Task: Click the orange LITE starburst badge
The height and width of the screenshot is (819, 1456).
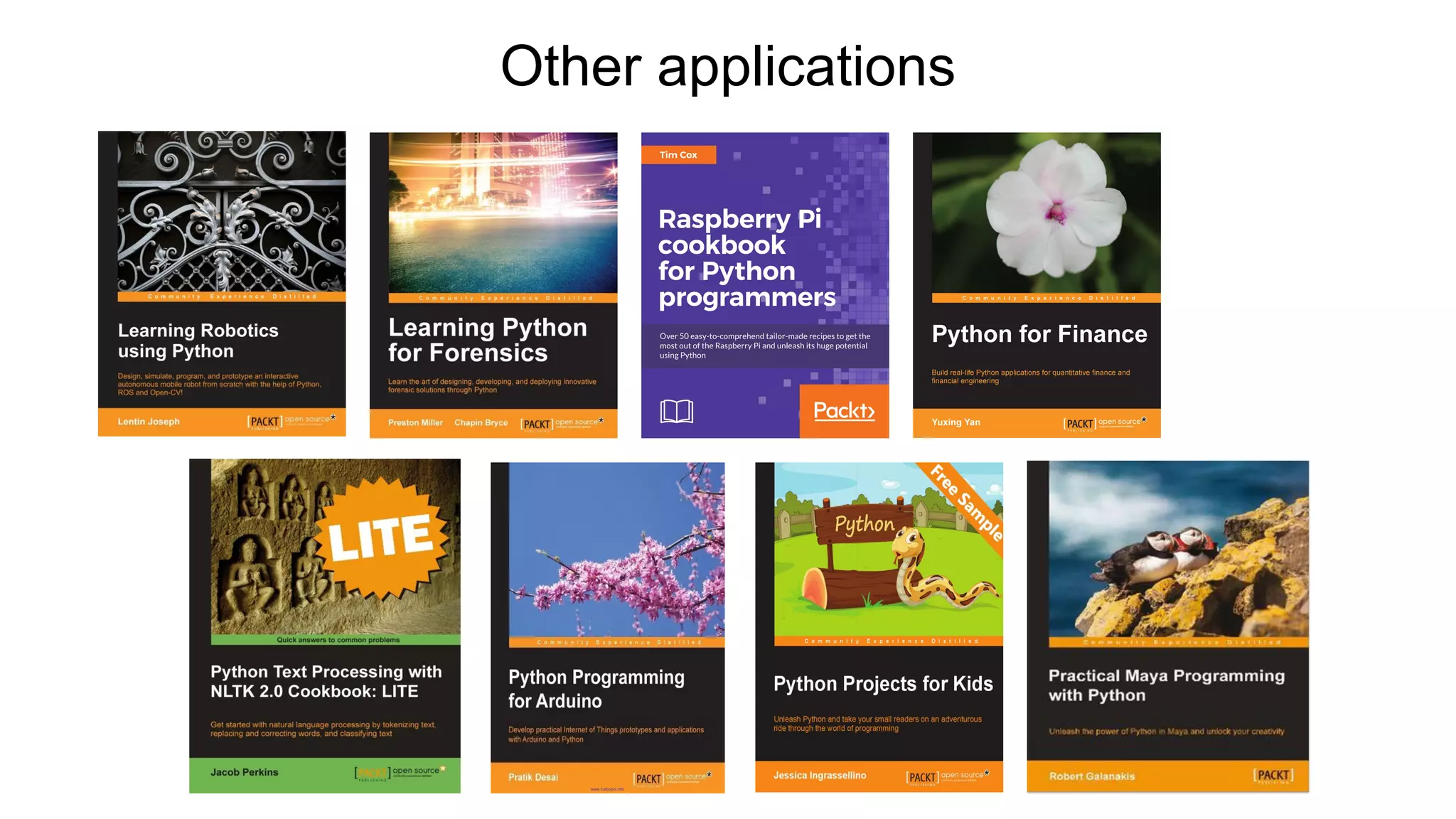Action: click(x=382, y=536)
